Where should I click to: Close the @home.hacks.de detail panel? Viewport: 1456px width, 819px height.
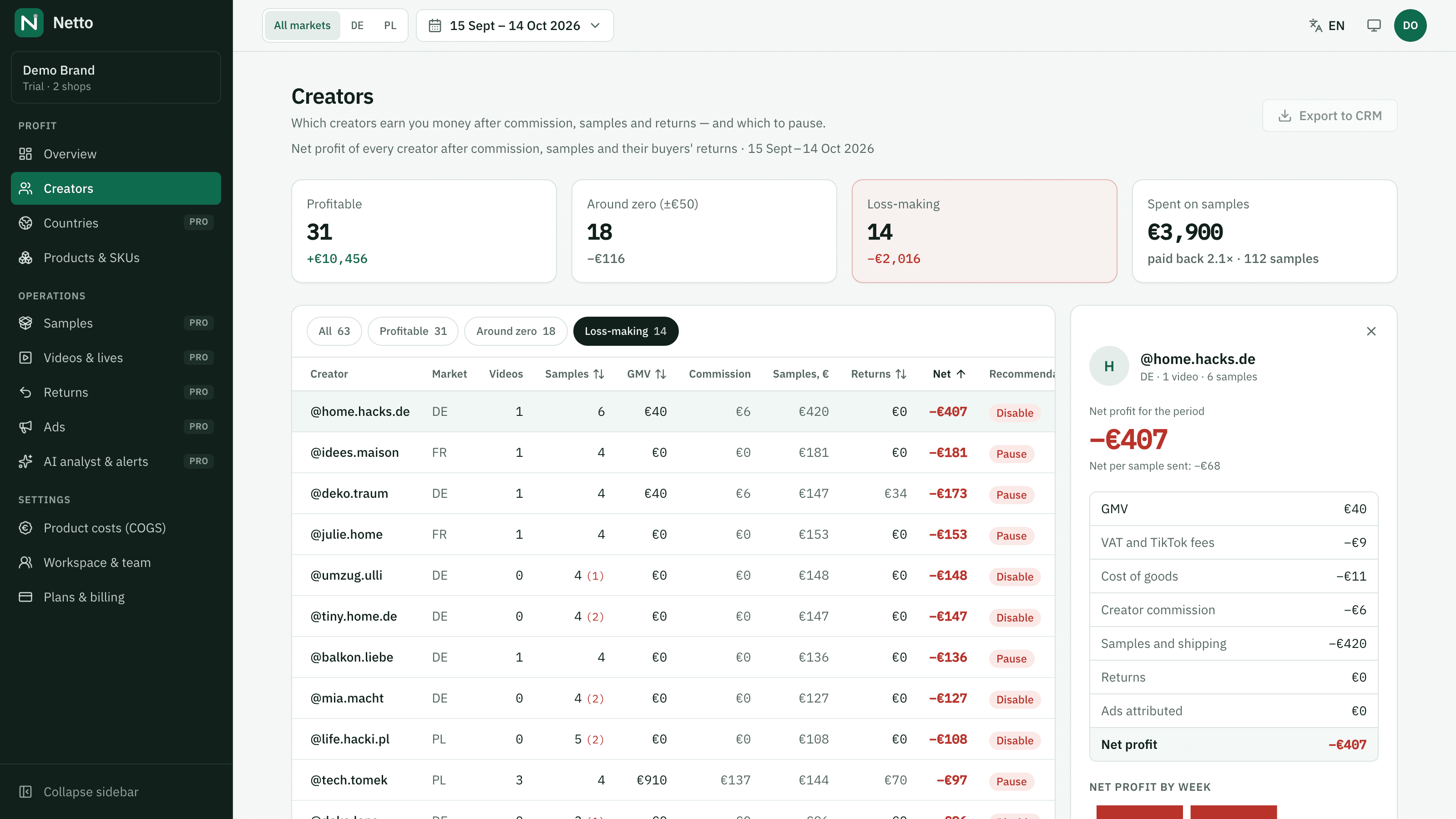coord(1370,331)
